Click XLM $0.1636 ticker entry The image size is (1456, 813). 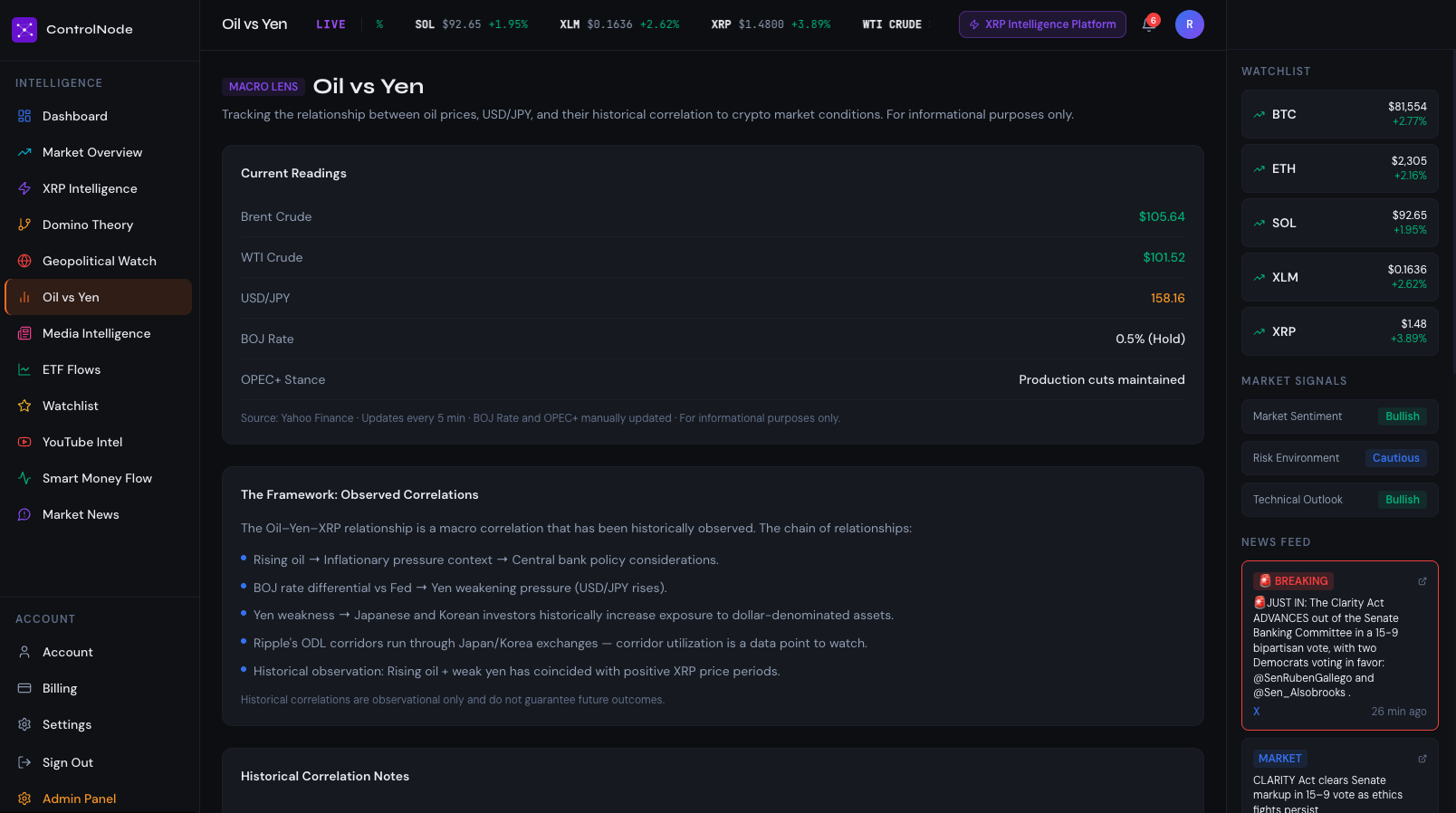619,24
